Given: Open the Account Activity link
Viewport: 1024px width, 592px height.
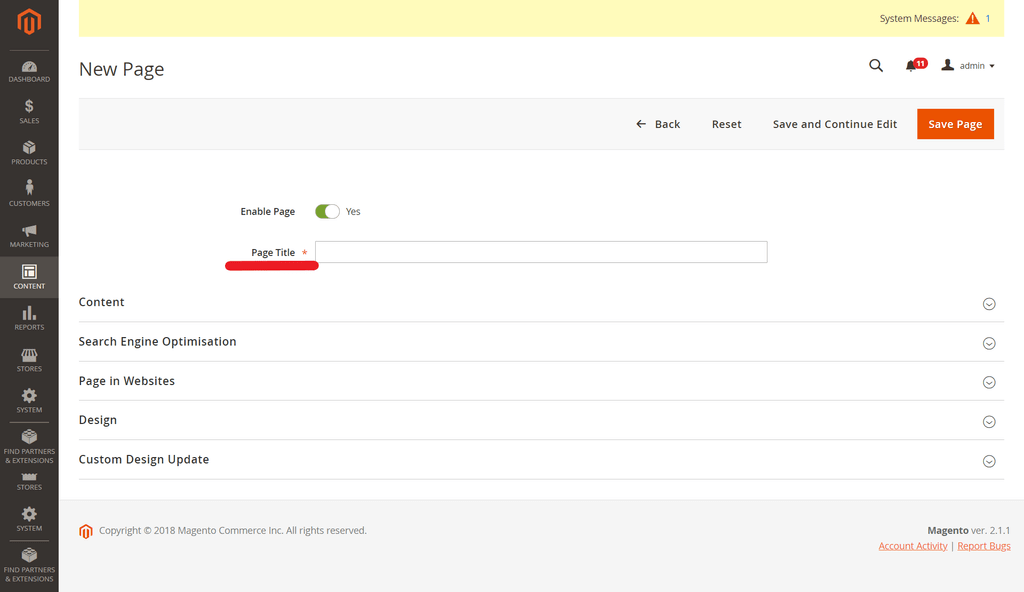Looking at the screenshot, I should [912, 546].
